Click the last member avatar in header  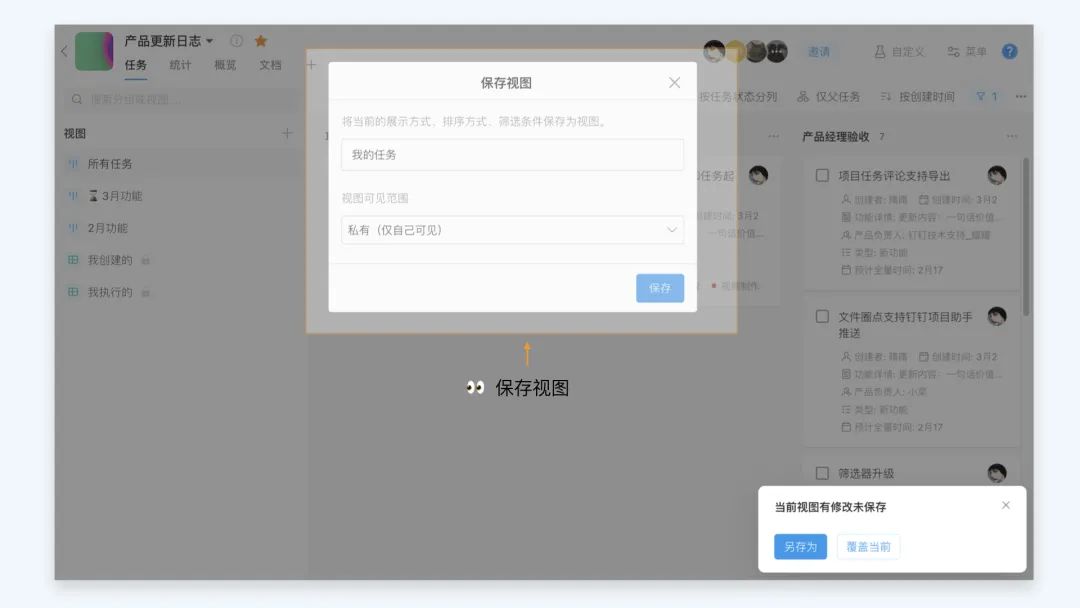click(x=777, y=51)
